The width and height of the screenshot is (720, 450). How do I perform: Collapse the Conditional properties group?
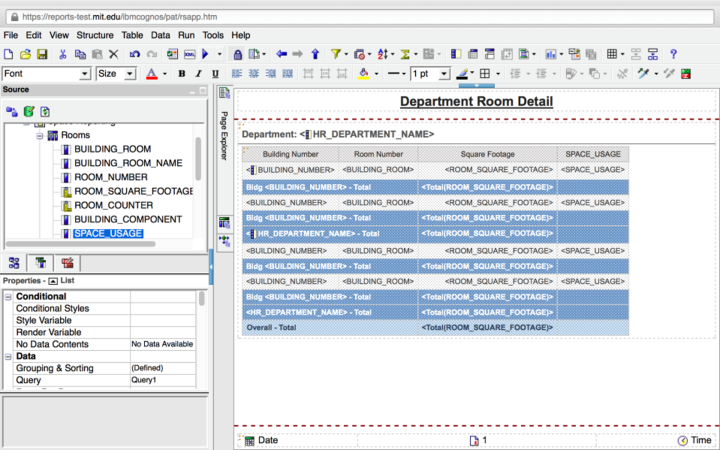[x=9, y=297]
